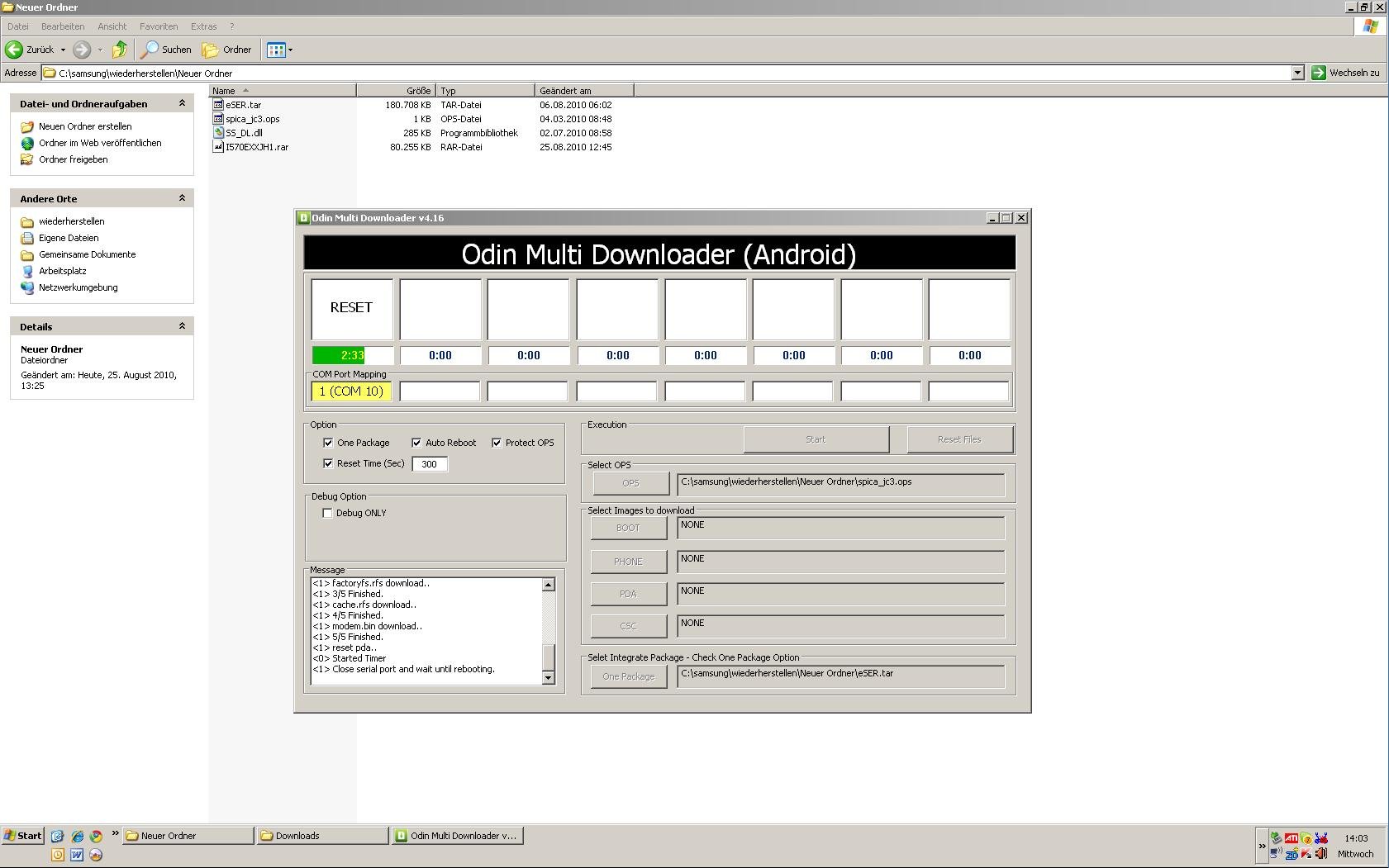1389x868 pixels.
Task: Click the Start button in Odin Execution
Action: tap(816, 439)
